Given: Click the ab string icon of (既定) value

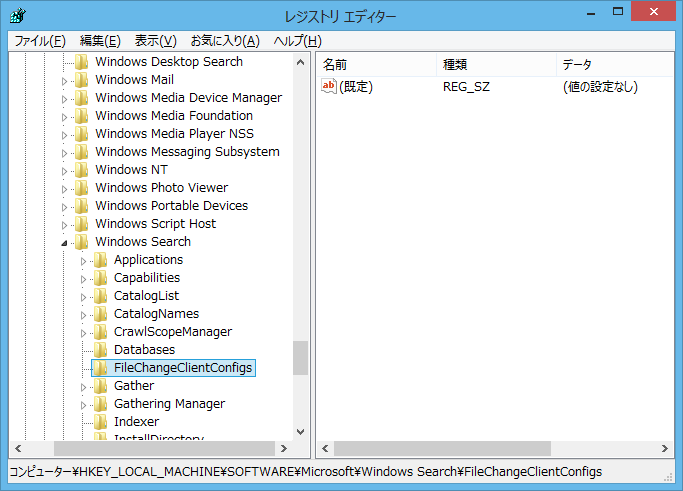Looking at the screenshot, I should [329, 86].
